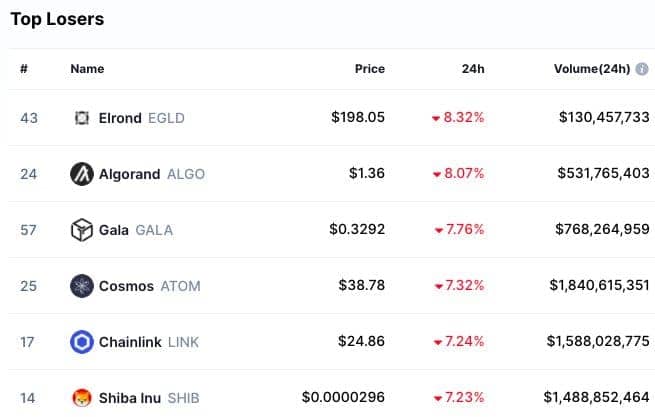Click the Chainlink hexagon logo icon

[81, 342]
